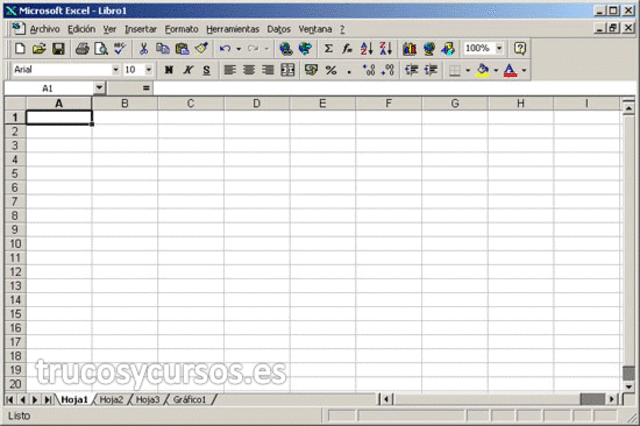Open the Insertar menu
The width and height of the screenshot is (640, 426).
[x=141, y=29]
